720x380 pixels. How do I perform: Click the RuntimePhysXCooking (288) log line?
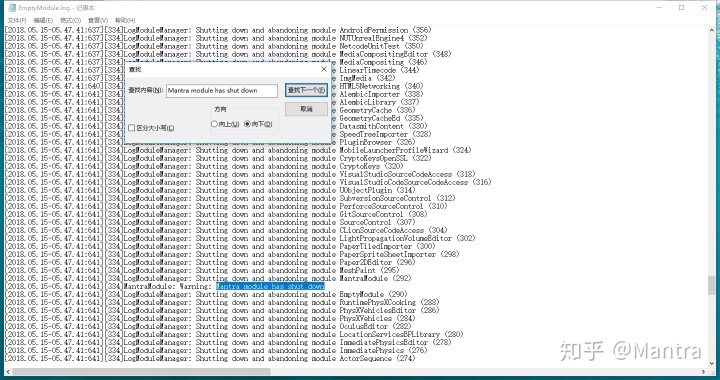(222, 302)
